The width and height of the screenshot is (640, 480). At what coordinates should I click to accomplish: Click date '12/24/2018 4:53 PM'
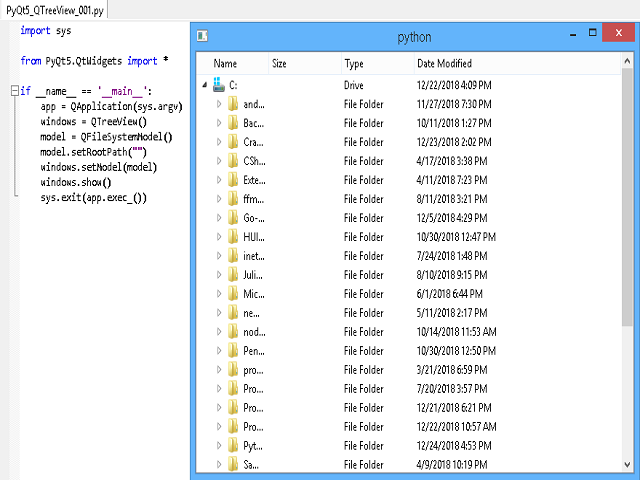tap(454, 446)
